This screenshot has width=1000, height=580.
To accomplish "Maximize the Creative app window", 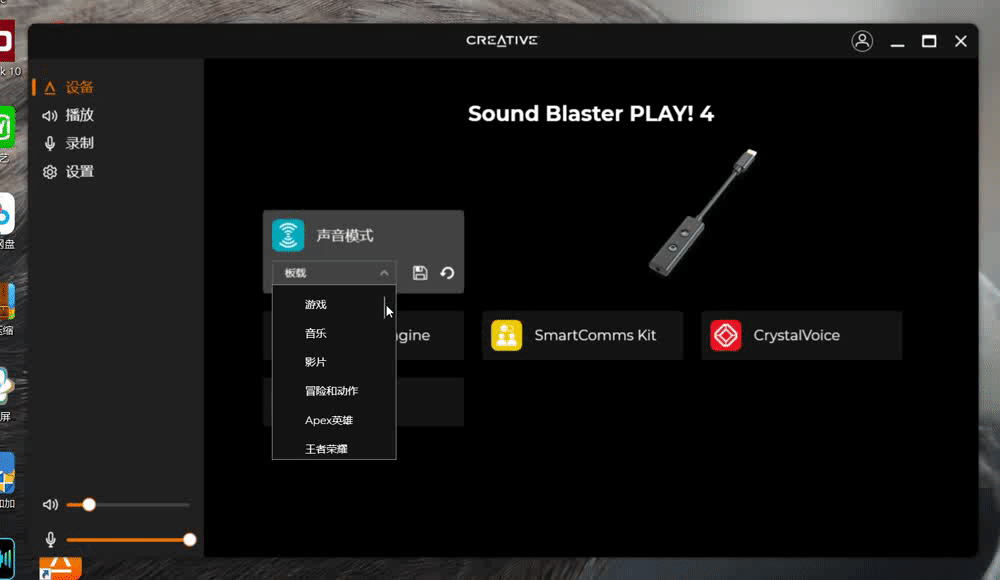I will pos(929,41).
